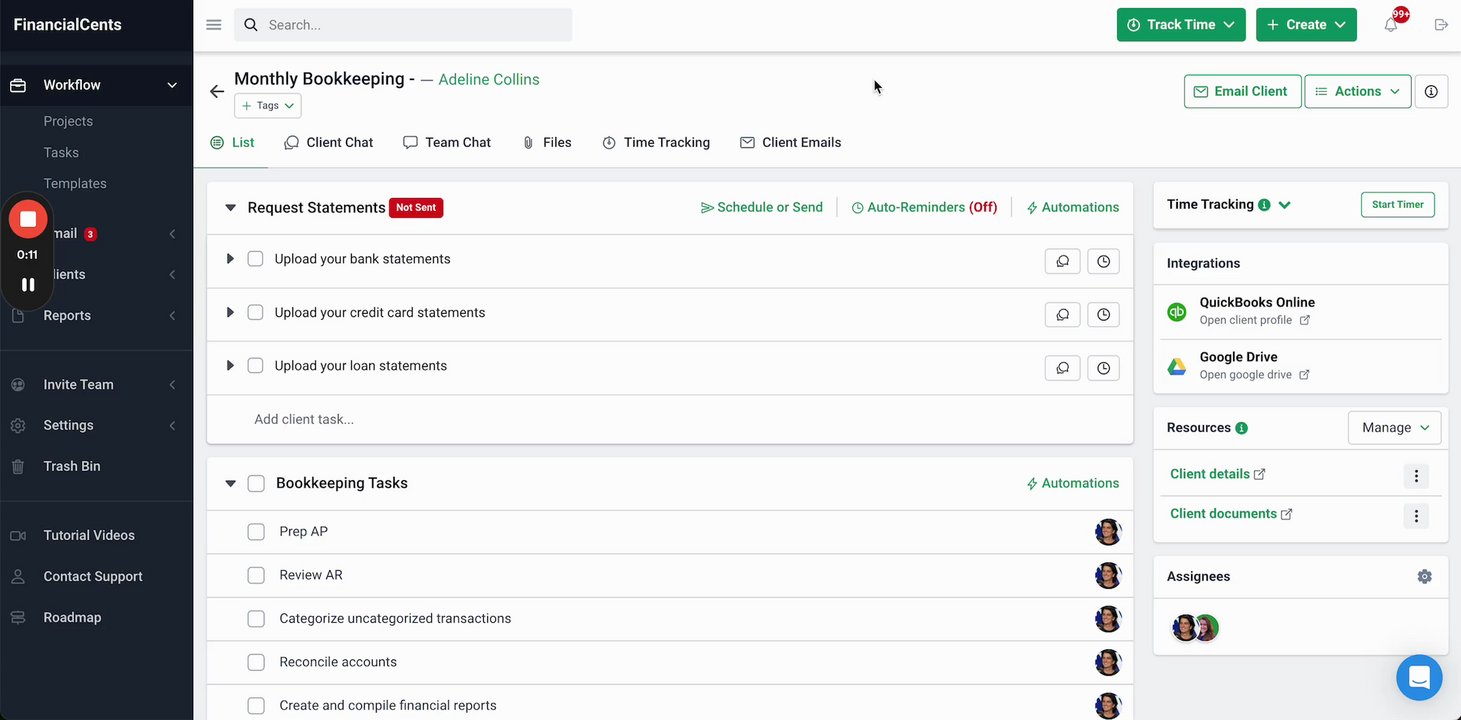1461x720 pixels.
Task: Open the Track Time dropdown
Action: (1180, 25)
